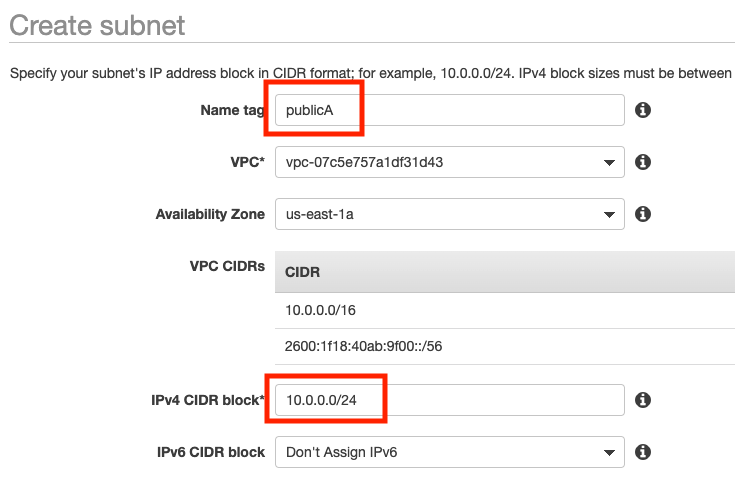
Task: Open the VPC dropdown
Action: (449, 161)
